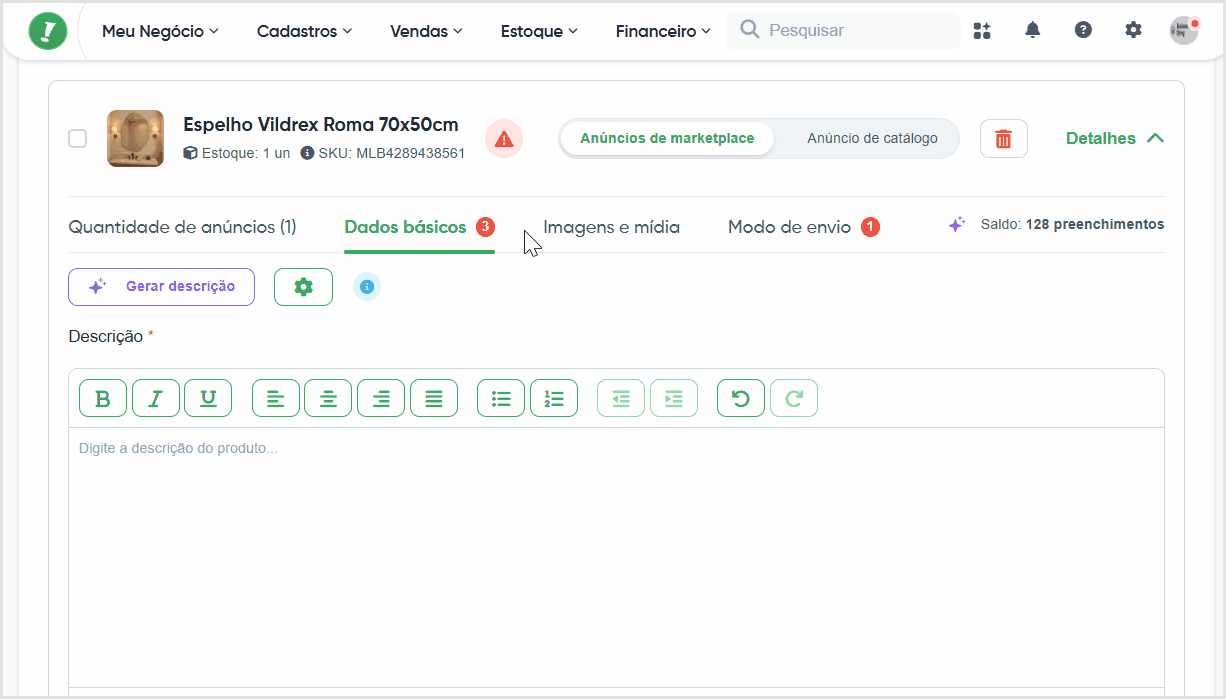Click the SKU info icon
This screenshot has height=699, width=1226.
[x=307, y=153]
